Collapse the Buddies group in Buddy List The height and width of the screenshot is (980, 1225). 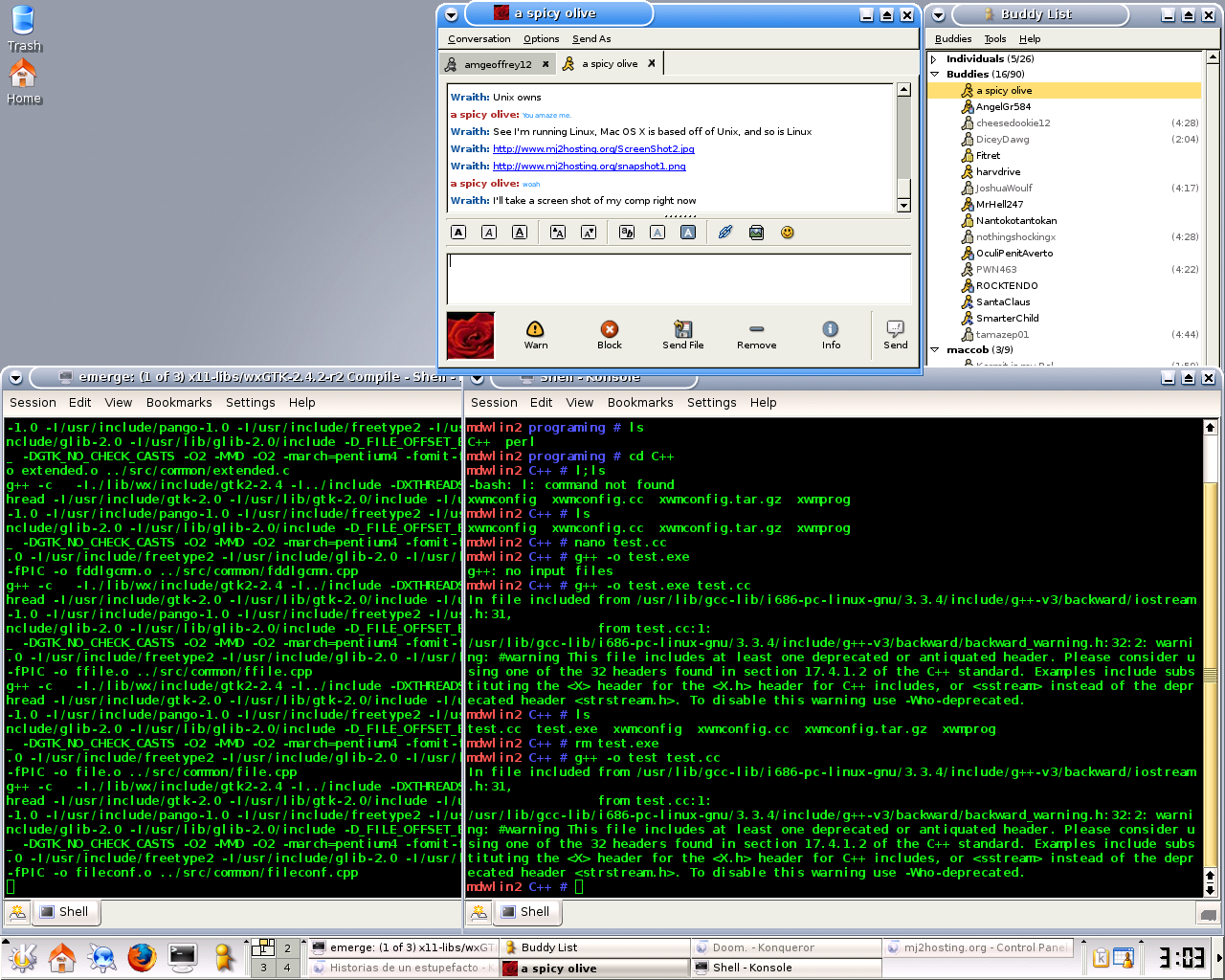point(935,75)
